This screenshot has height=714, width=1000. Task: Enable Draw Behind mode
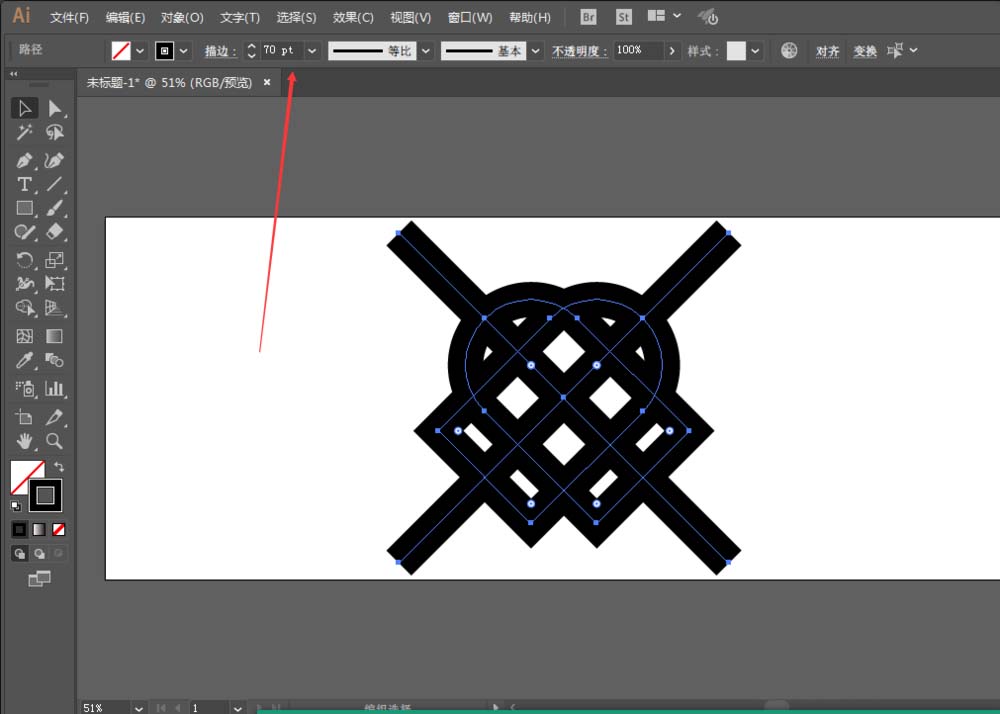40,553
